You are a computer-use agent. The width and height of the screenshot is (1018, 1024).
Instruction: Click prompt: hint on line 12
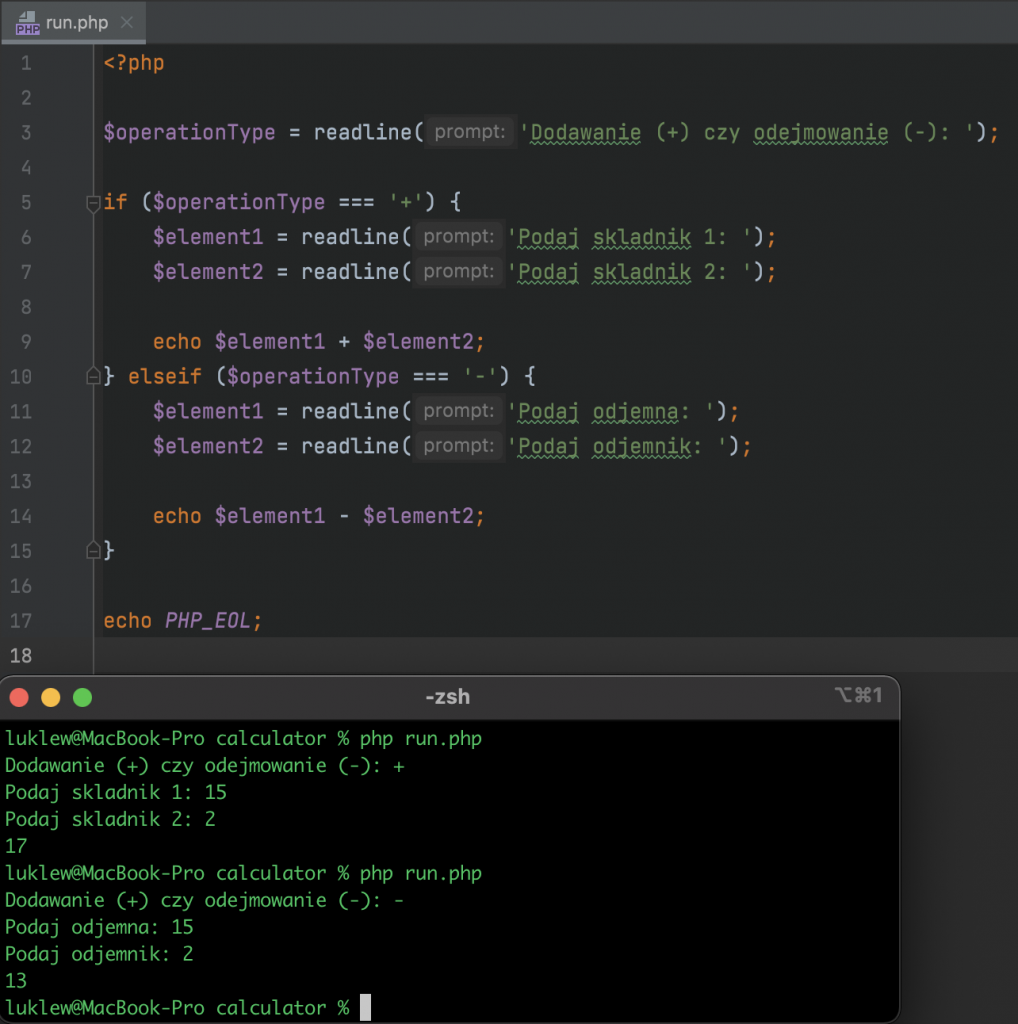pos(459,445)
